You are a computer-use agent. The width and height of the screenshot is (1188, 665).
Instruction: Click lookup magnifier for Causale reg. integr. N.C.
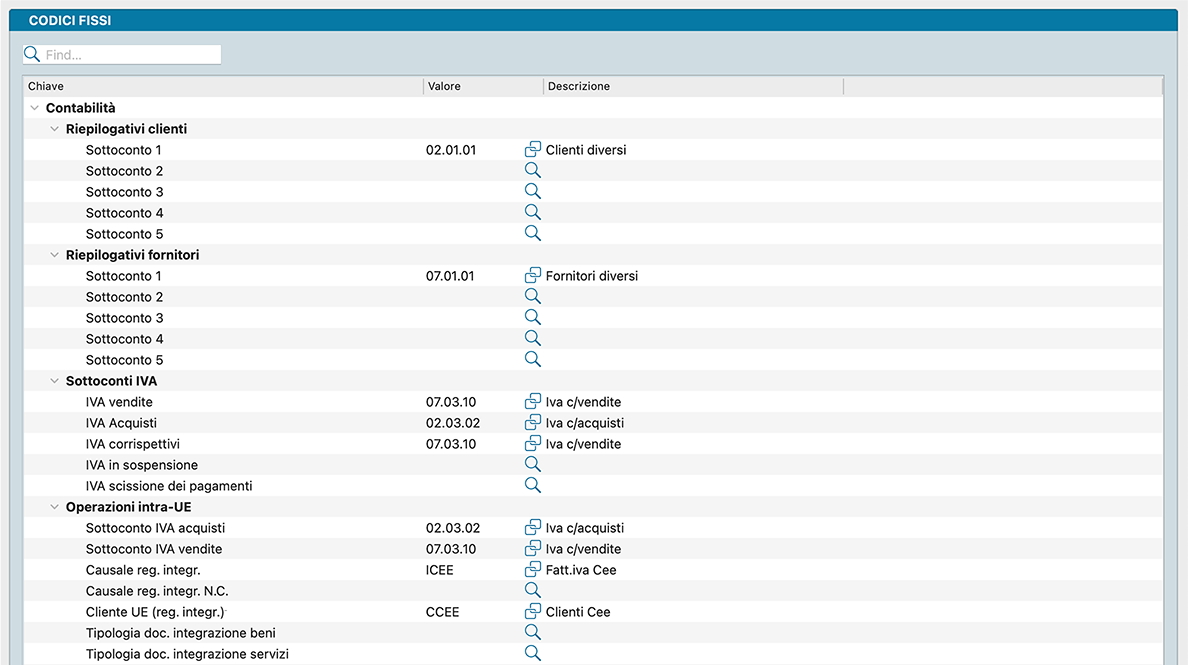(533, 591)
